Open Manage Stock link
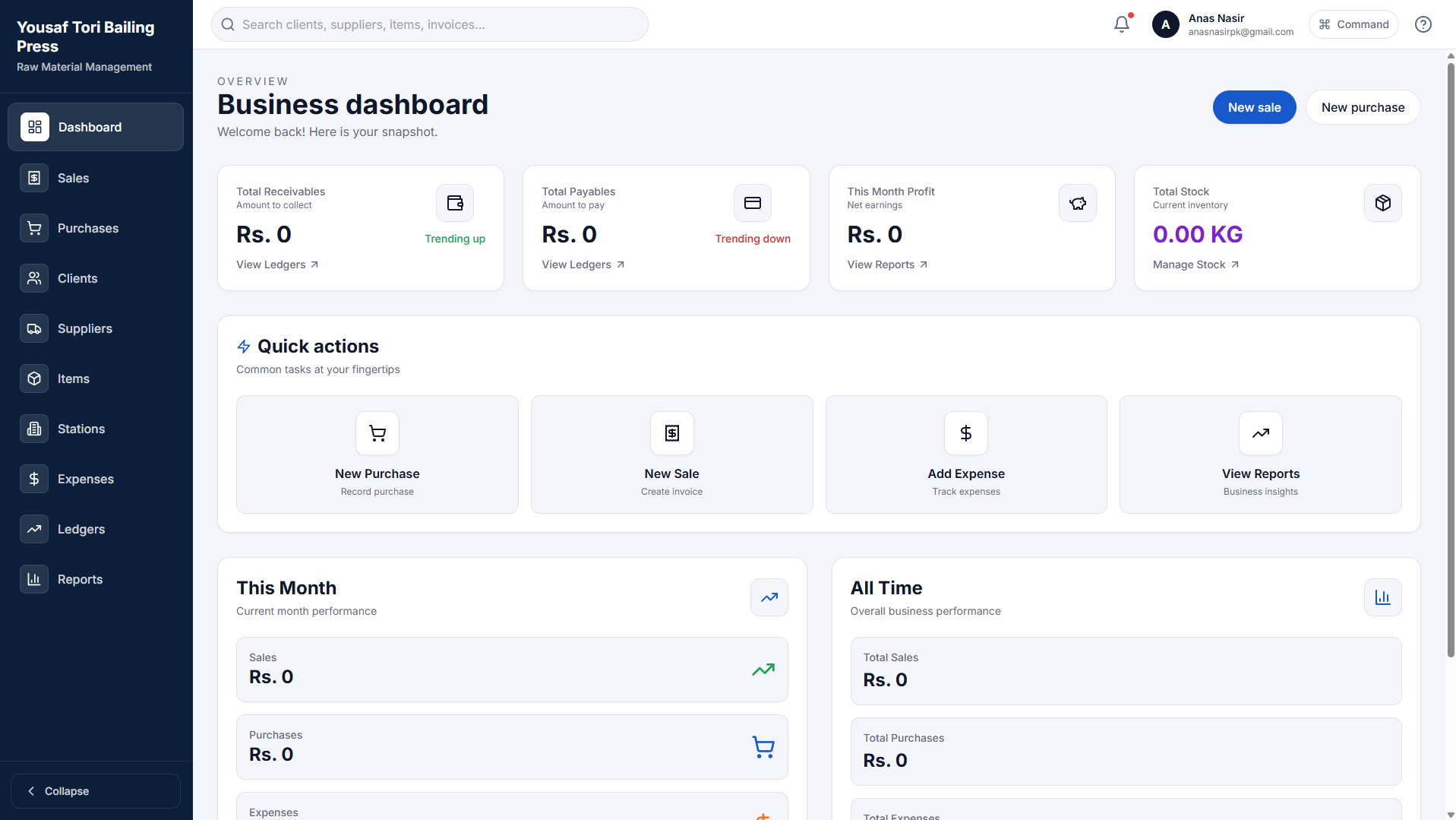This screenshot has width=1456, height=820. click(1195, 264)
